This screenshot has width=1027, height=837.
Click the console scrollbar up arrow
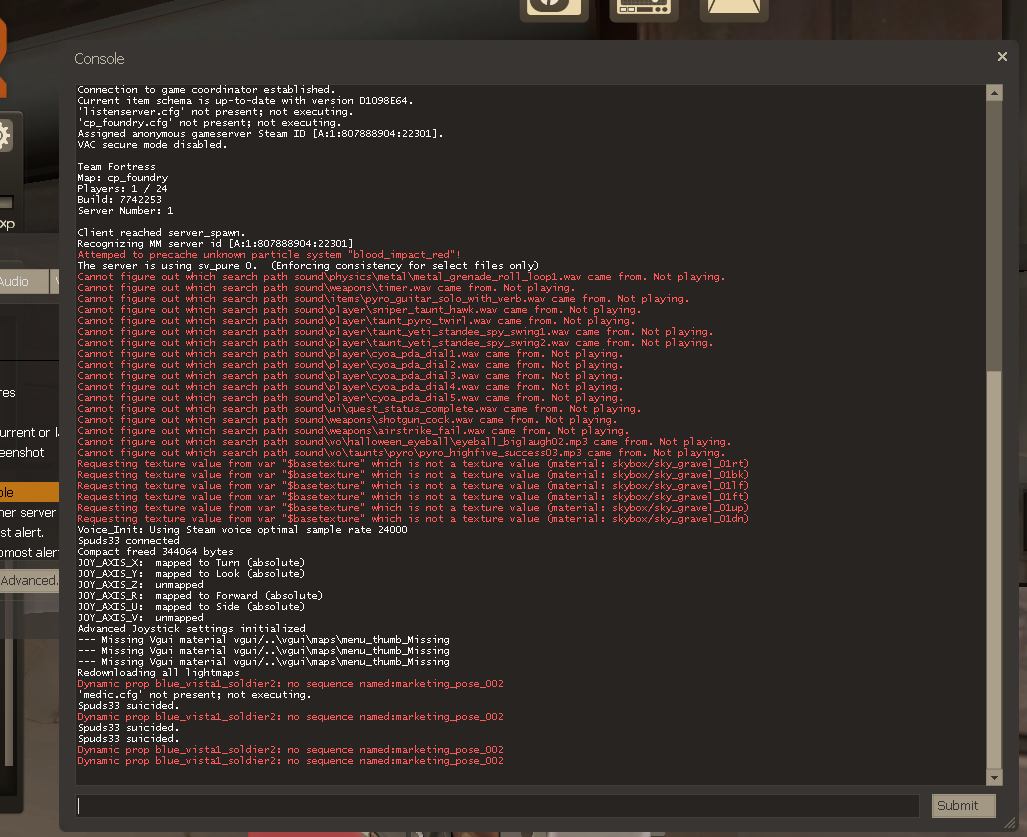click(x=994, y=93)
